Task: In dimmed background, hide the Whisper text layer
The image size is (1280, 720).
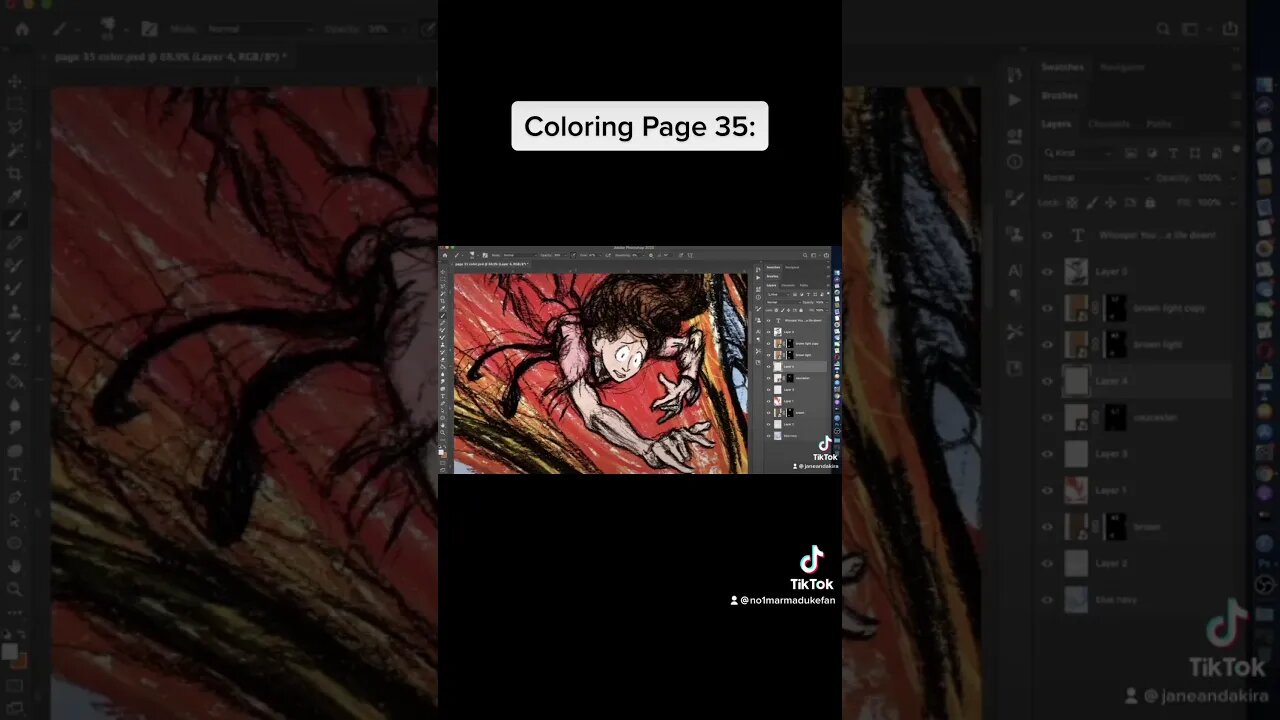Action: [1047, 236]
